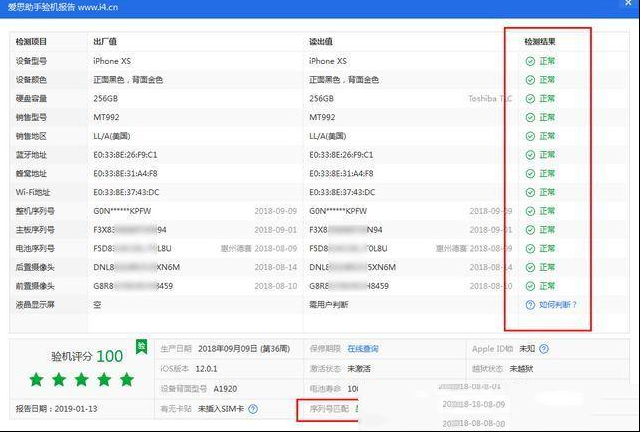640x432 pixels.
Task: Click factory date 2018-08-14 in 后置摄像头 row
Action: (x=276, y=267)
